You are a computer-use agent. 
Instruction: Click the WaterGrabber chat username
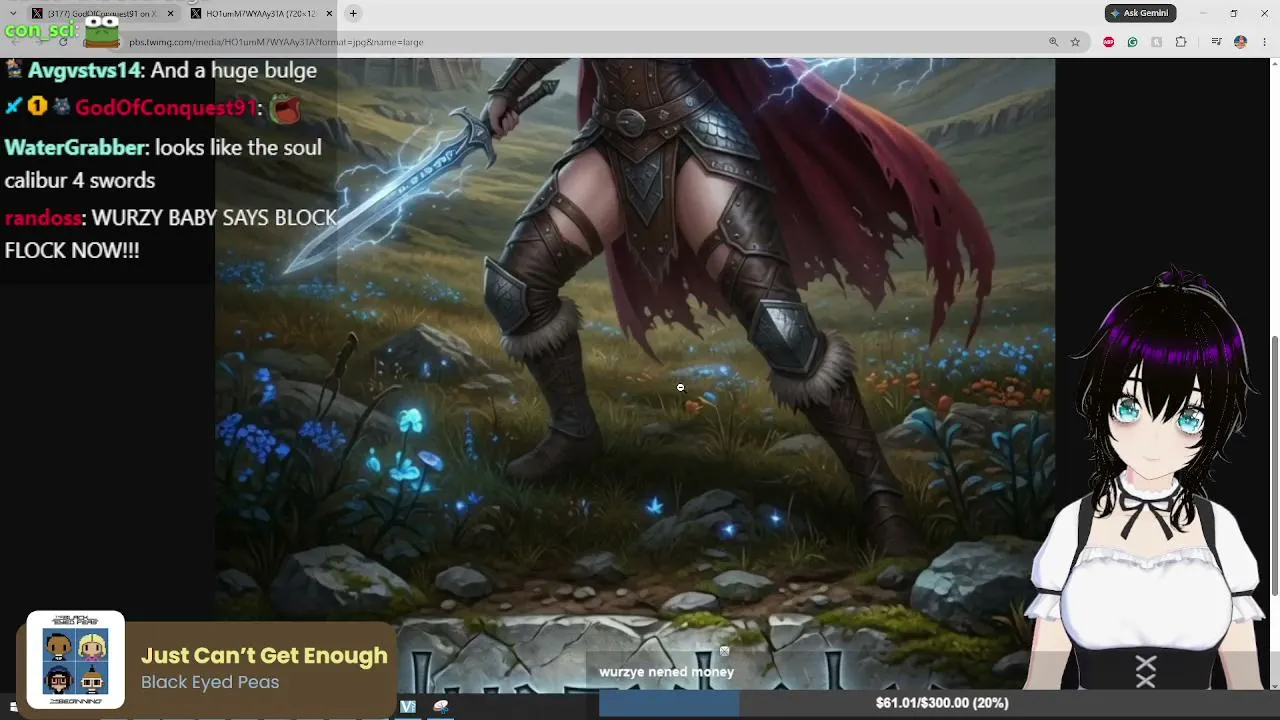(75, 148)
